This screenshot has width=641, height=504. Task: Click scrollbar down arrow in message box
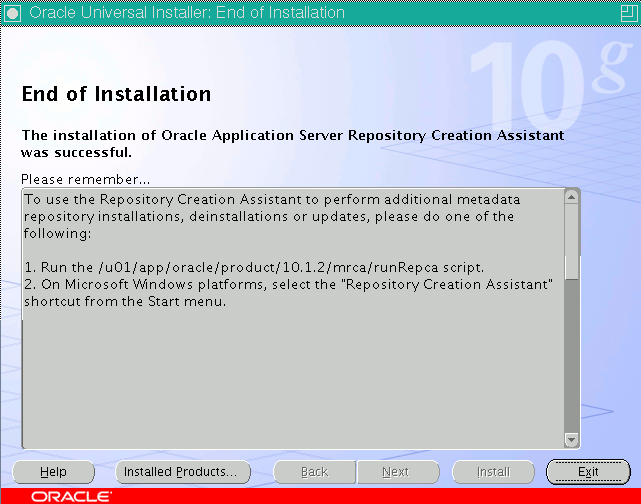[x=571, y=439]
